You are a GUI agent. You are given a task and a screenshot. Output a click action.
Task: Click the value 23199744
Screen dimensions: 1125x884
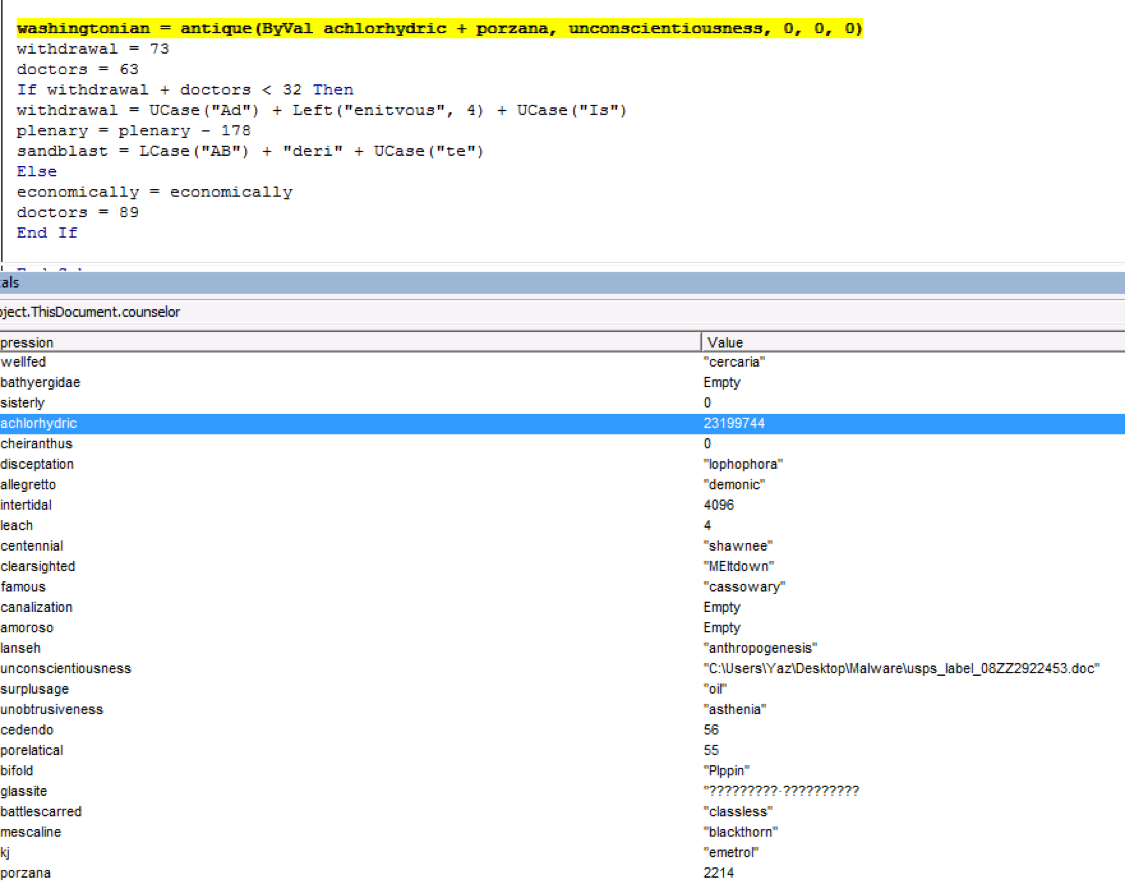click(734, 423)
